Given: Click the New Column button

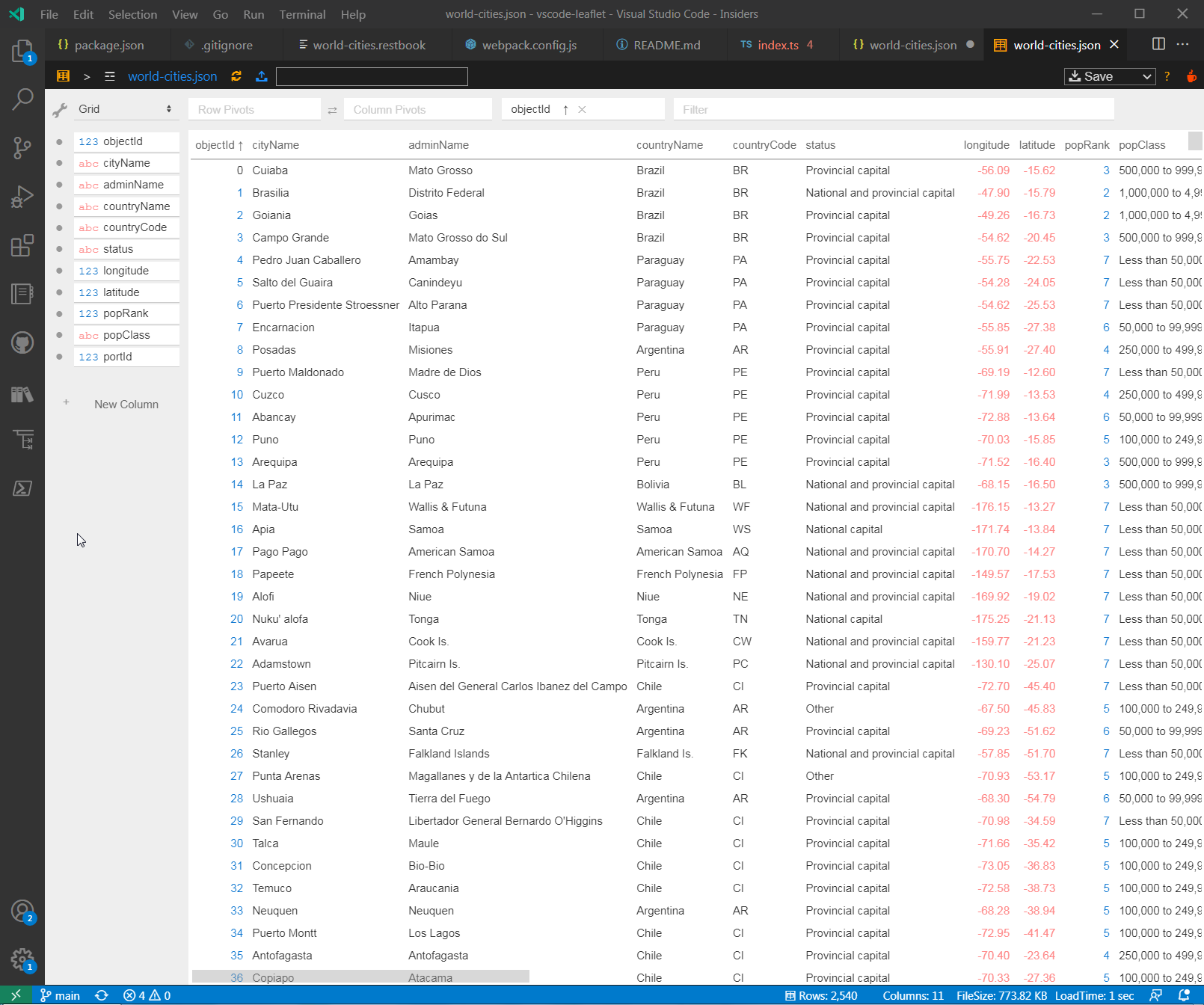Looking at the screenshot, I should click(126, 404).
